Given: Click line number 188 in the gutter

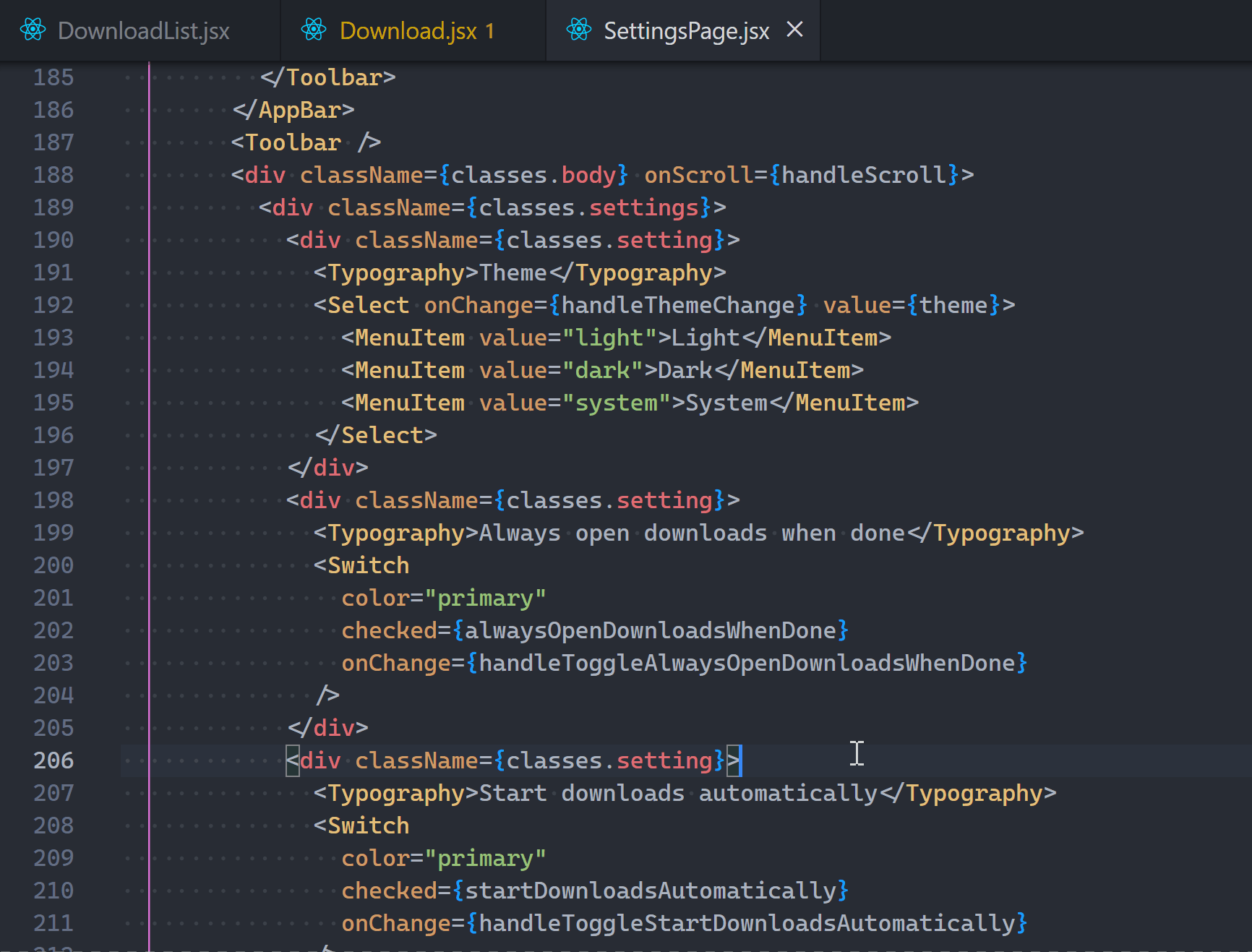Looking at the screenshot, I should (x=53, y=175).
